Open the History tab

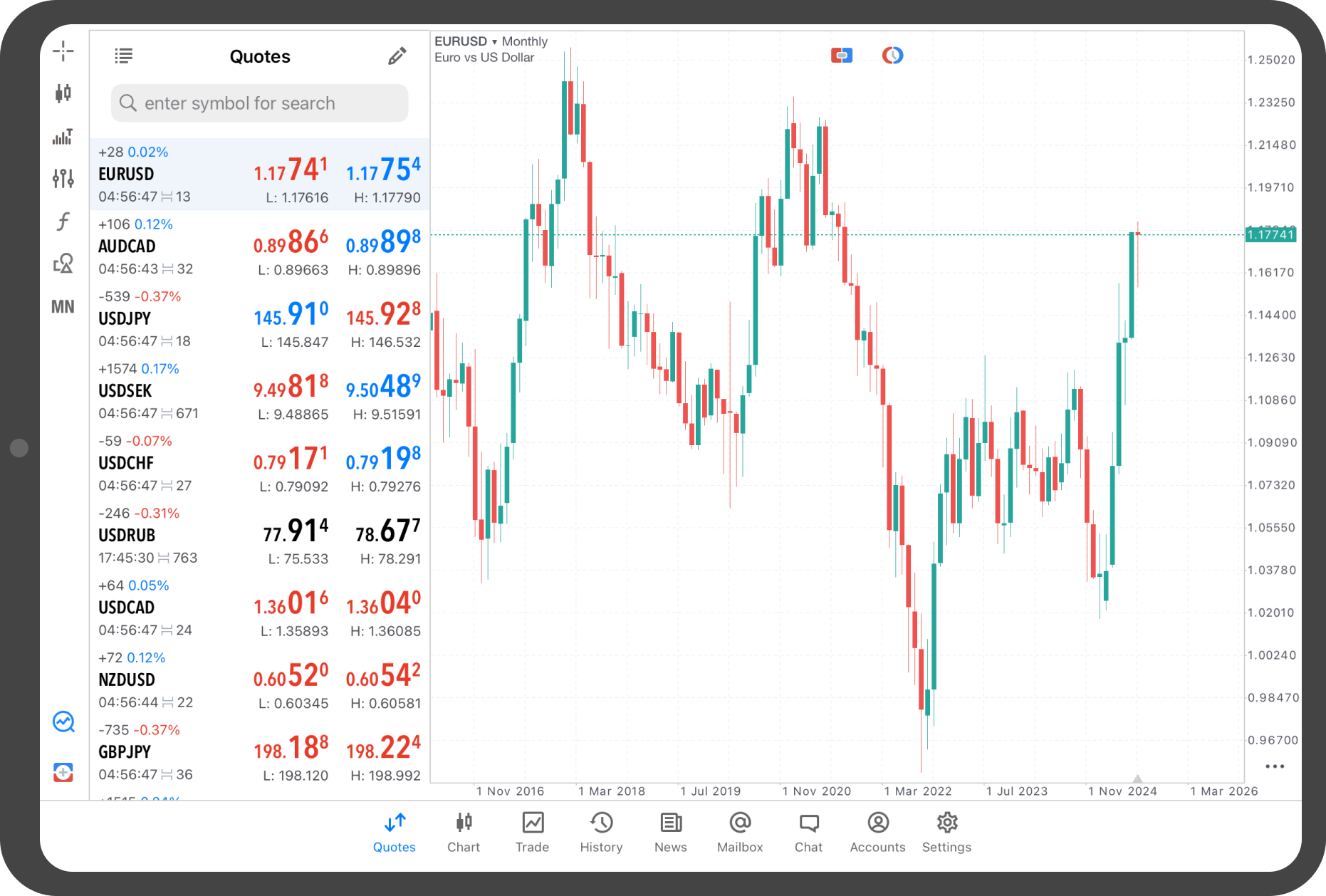pos(602,832)
